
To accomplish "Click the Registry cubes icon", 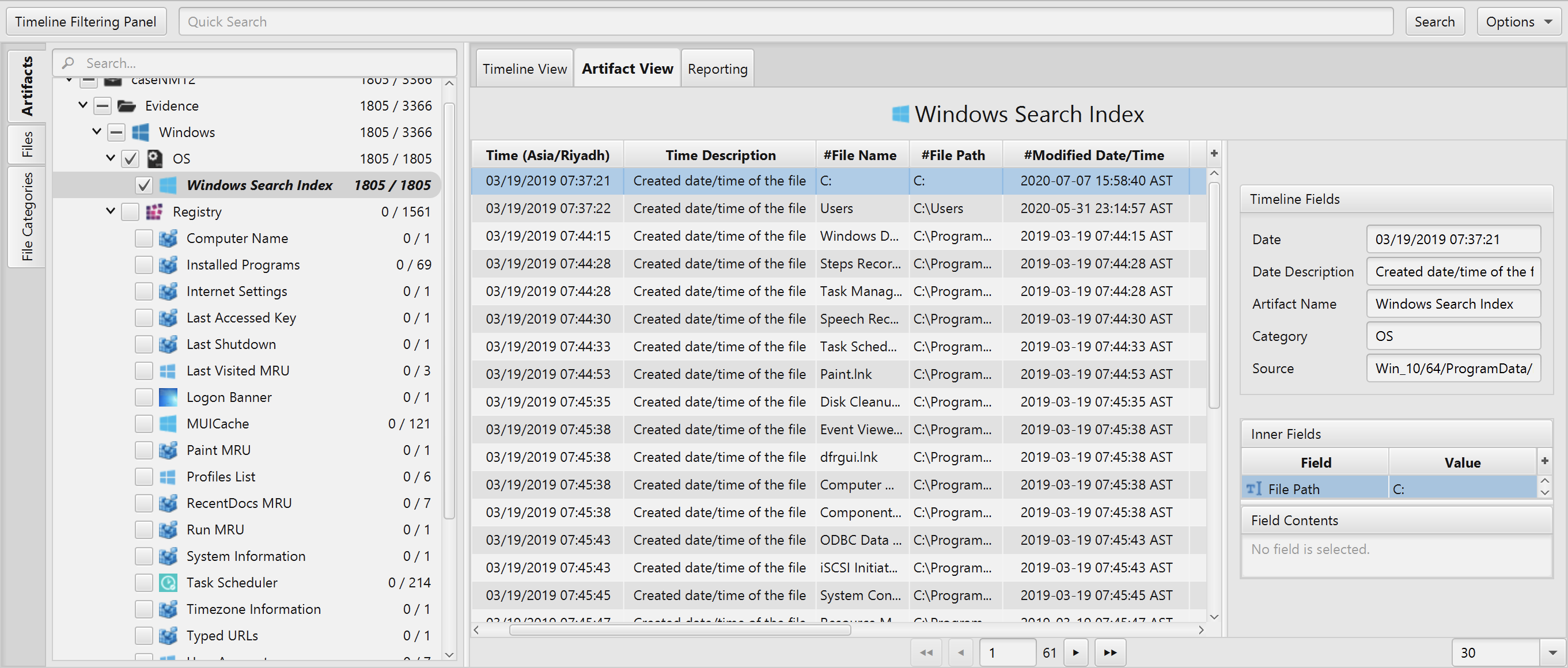I will 154,212.
